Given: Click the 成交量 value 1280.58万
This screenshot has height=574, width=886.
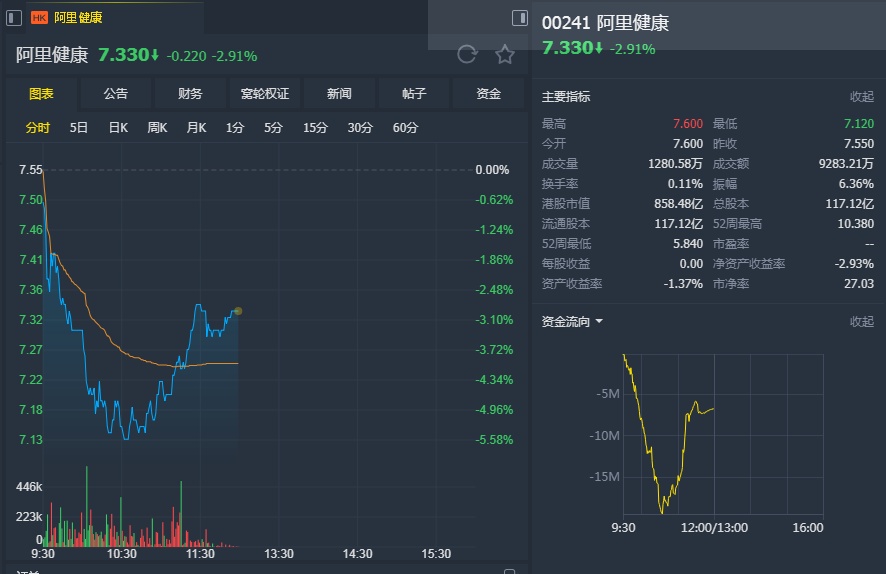Looking at the screenshot, I should click(675, 164).
